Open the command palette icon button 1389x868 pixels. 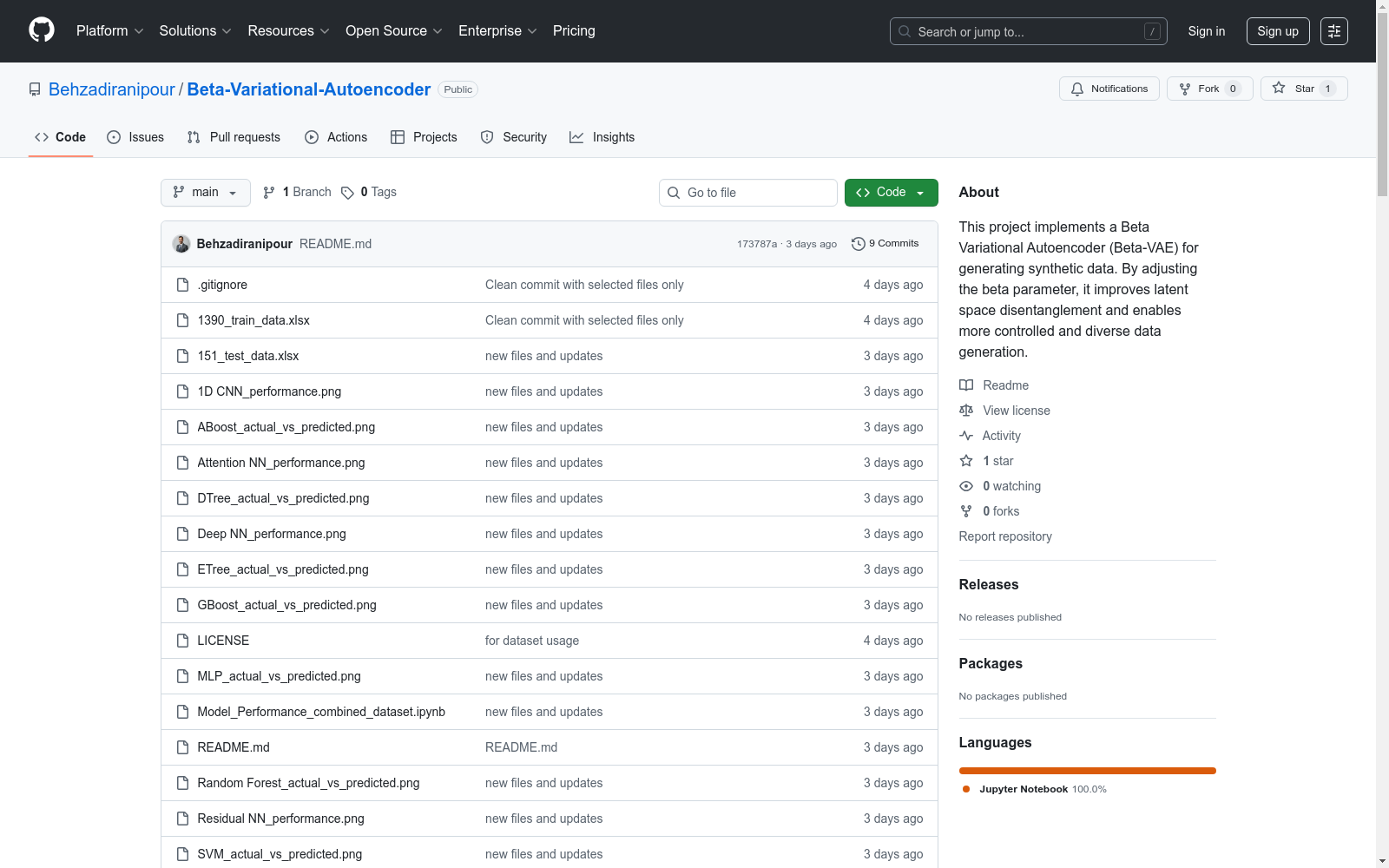coord(1334,31)
